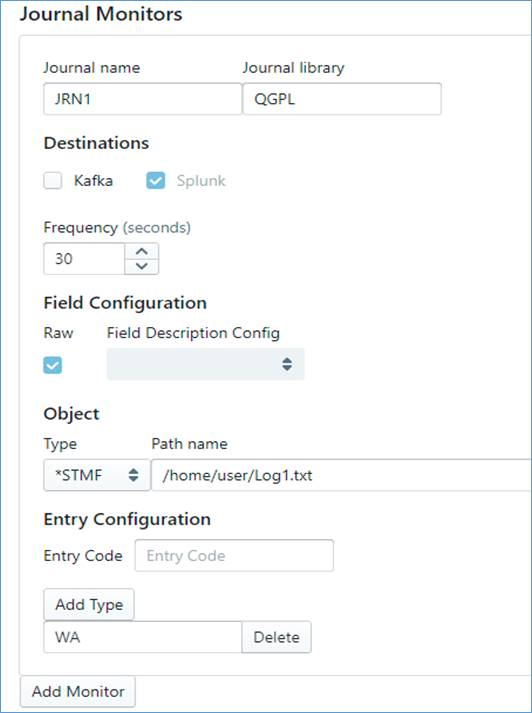Open the Field Description Config dropdown
Screen dimensions: 532x713
[206, 364]
